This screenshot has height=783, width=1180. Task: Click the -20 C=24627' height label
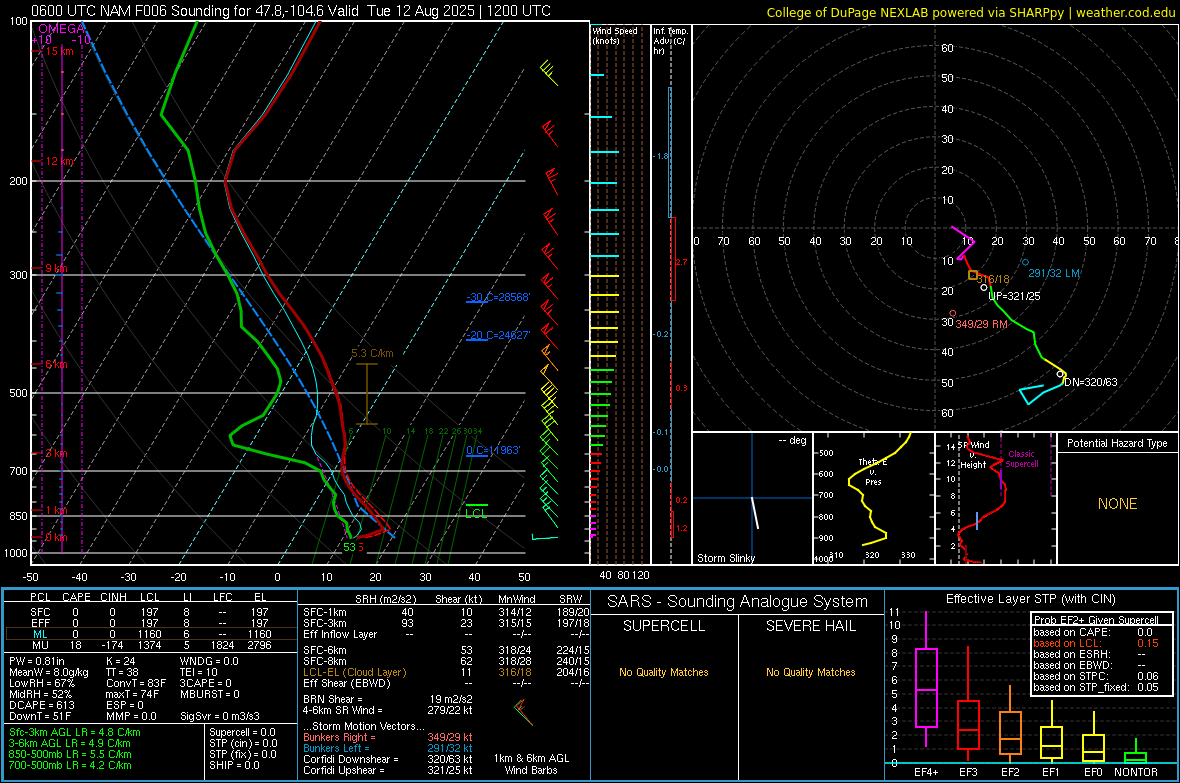pyautogui.click(x=498, y=335)
